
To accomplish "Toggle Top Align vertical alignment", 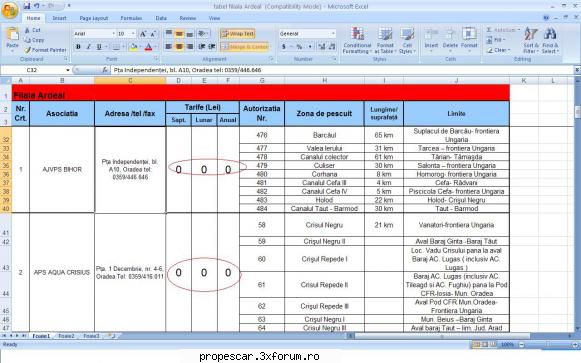I will coord(169,34).
